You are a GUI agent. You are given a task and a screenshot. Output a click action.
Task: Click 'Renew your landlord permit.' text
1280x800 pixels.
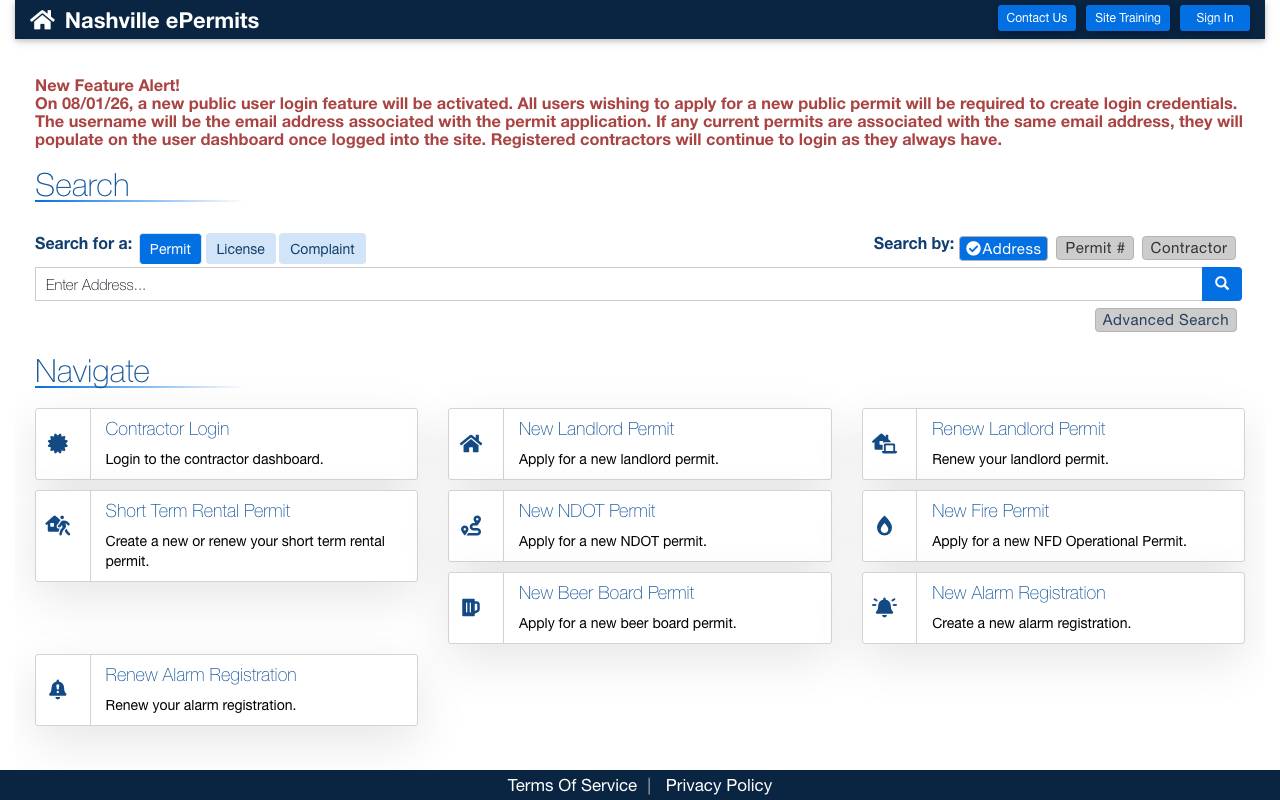(x=1020, y=459)
